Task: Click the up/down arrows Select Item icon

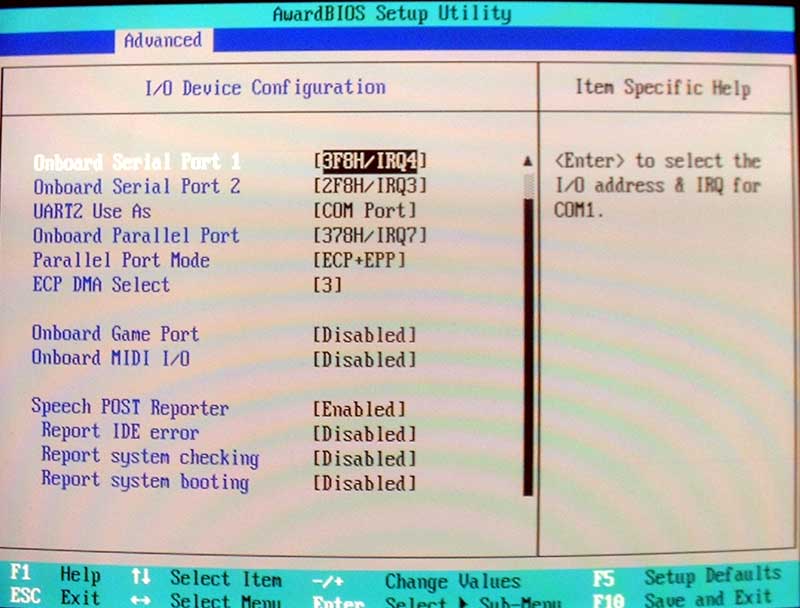Action: (141, 577)
